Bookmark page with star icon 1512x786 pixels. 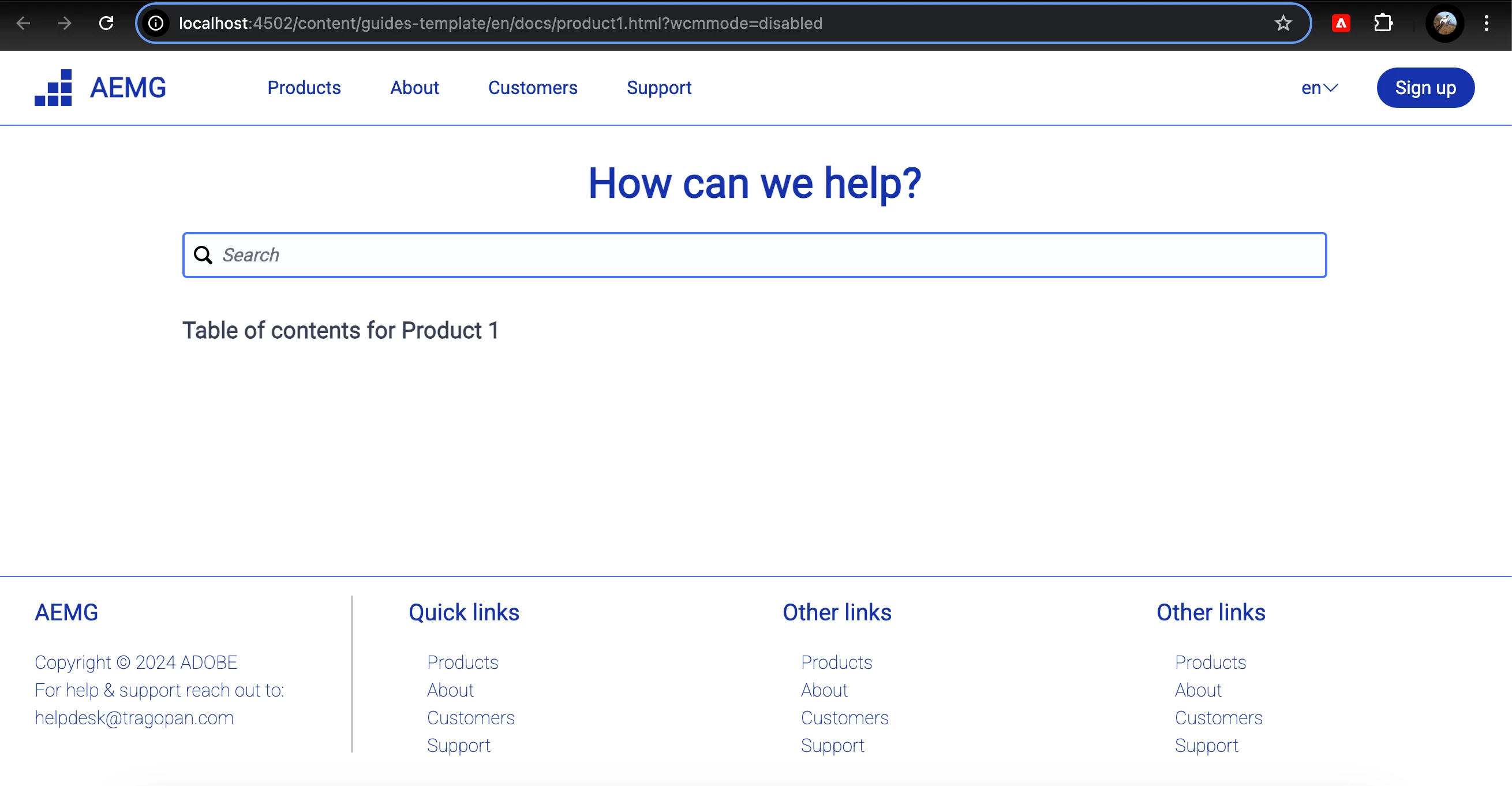point(1283,23)
